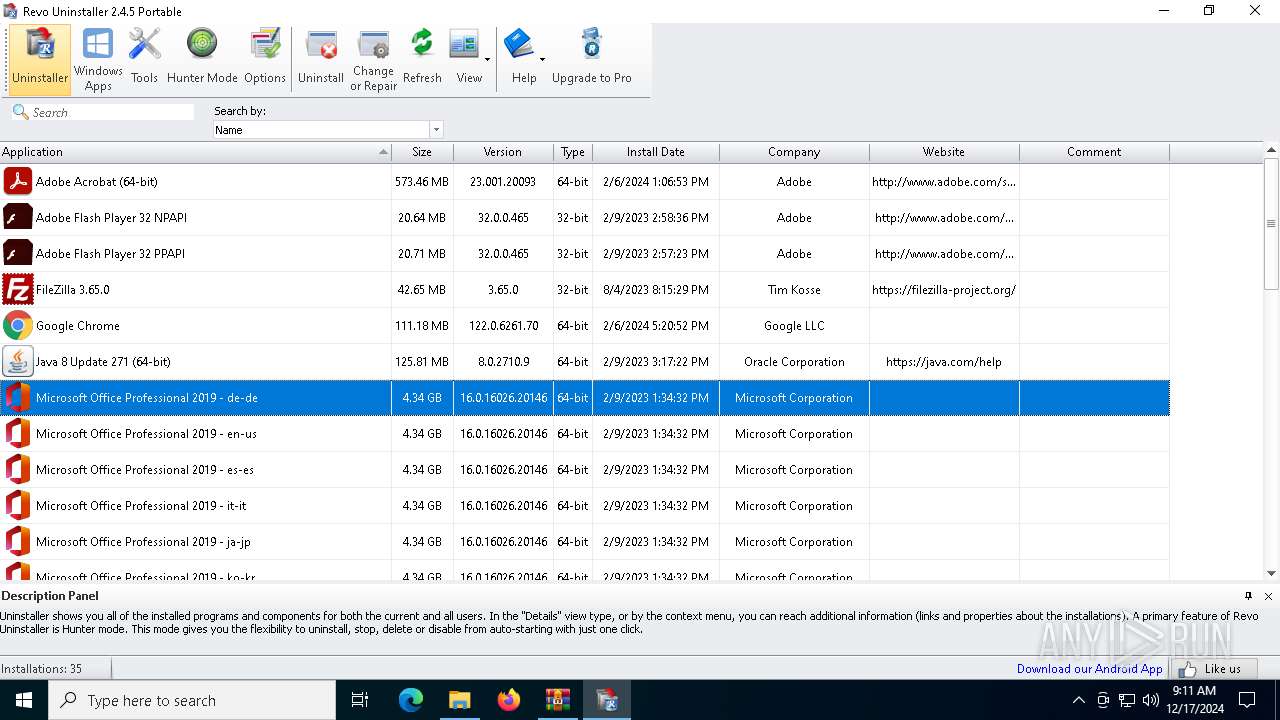The image size is (1280, 720).
Task: Click the Like us button
Action: pyautogui.click(x=1214, y=669)
